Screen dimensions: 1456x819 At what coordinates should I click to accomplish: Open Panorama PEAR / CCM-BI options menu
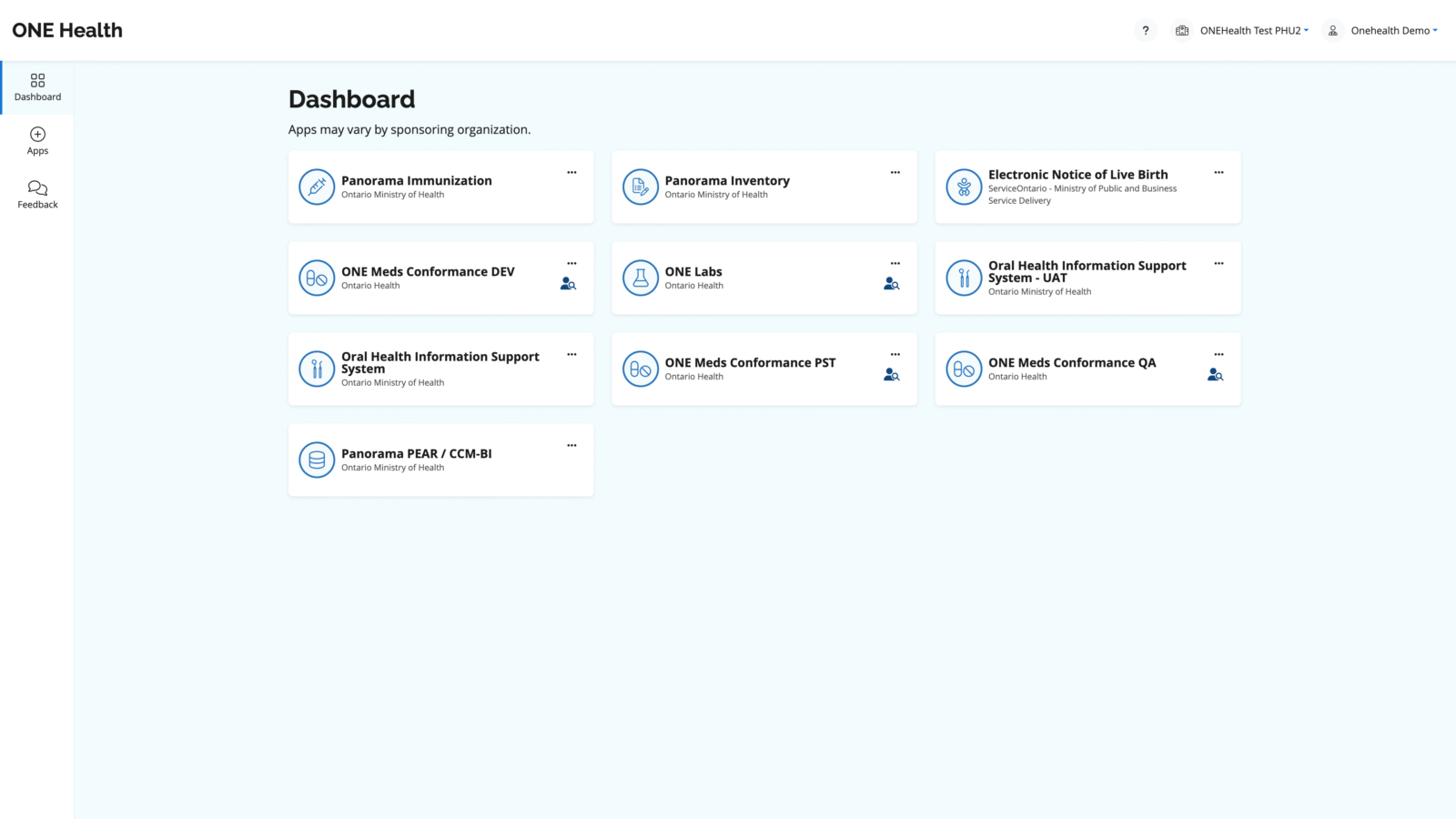(571, 445)
